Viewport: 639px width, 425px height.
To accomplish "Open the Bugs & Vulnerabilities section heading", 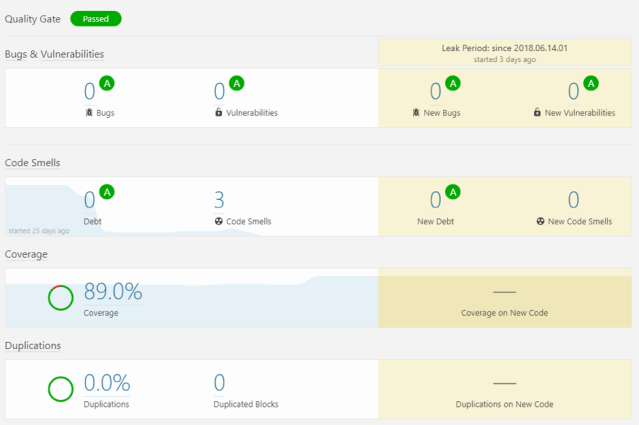I will pos(55,54).
